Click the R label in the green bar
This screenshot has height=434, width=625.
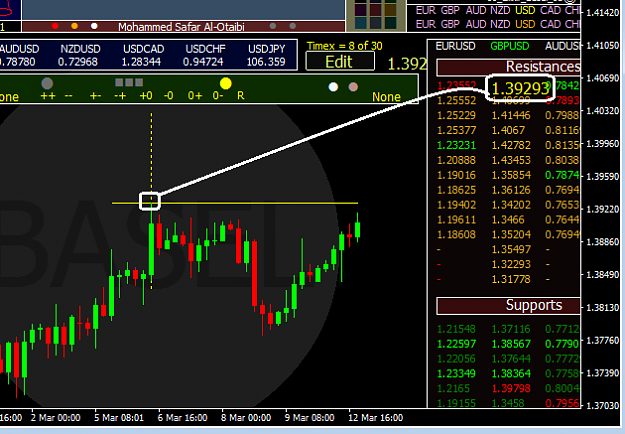(240, 96)
